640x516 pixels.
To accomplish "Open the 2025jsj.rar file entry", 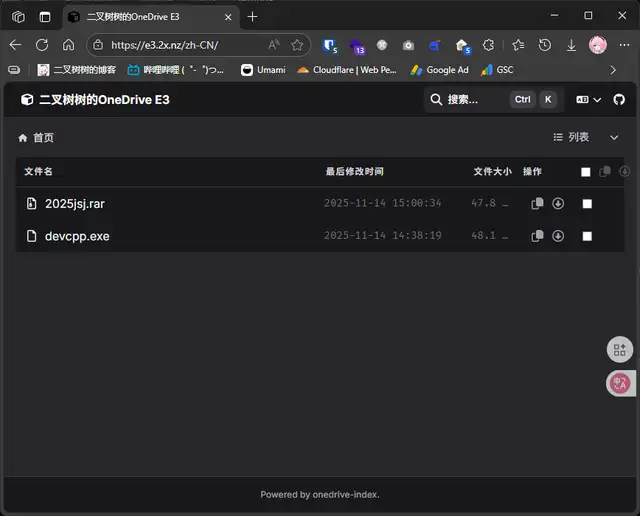I will pos(75,204).
